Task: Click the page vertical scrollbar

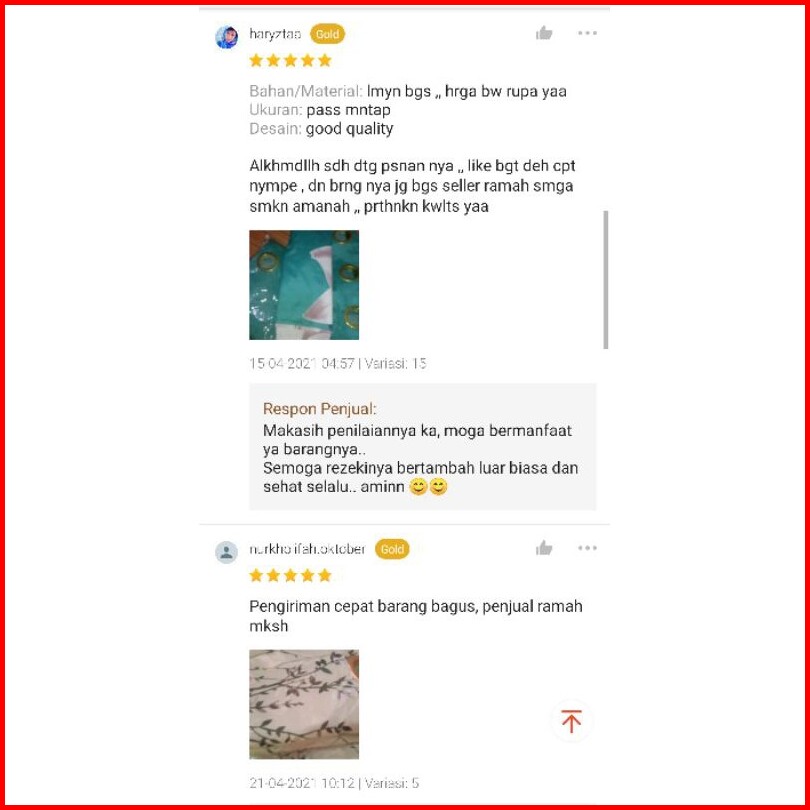Action: pyautogui.click(x=605, y=280)
